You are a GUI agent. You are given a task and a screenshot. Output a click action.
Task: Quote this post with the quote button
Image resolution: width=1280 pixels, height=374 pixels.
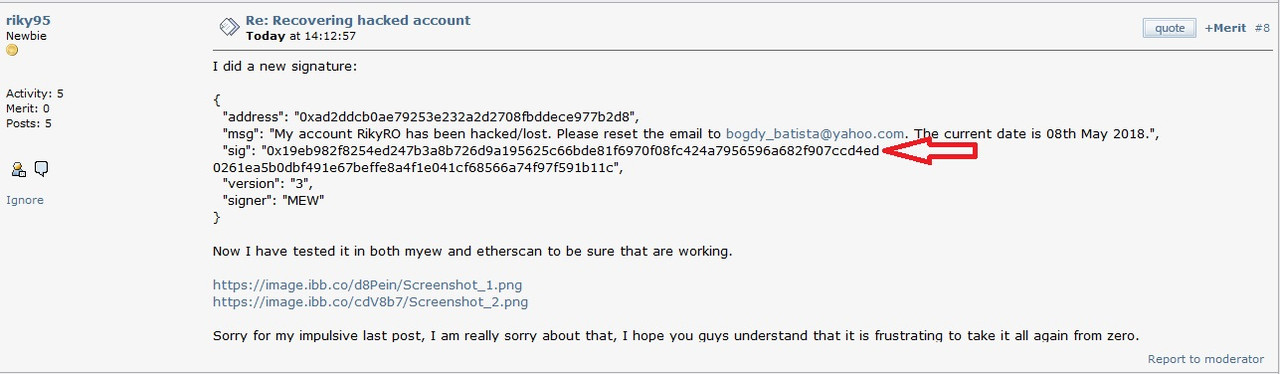click(1169, 28)
